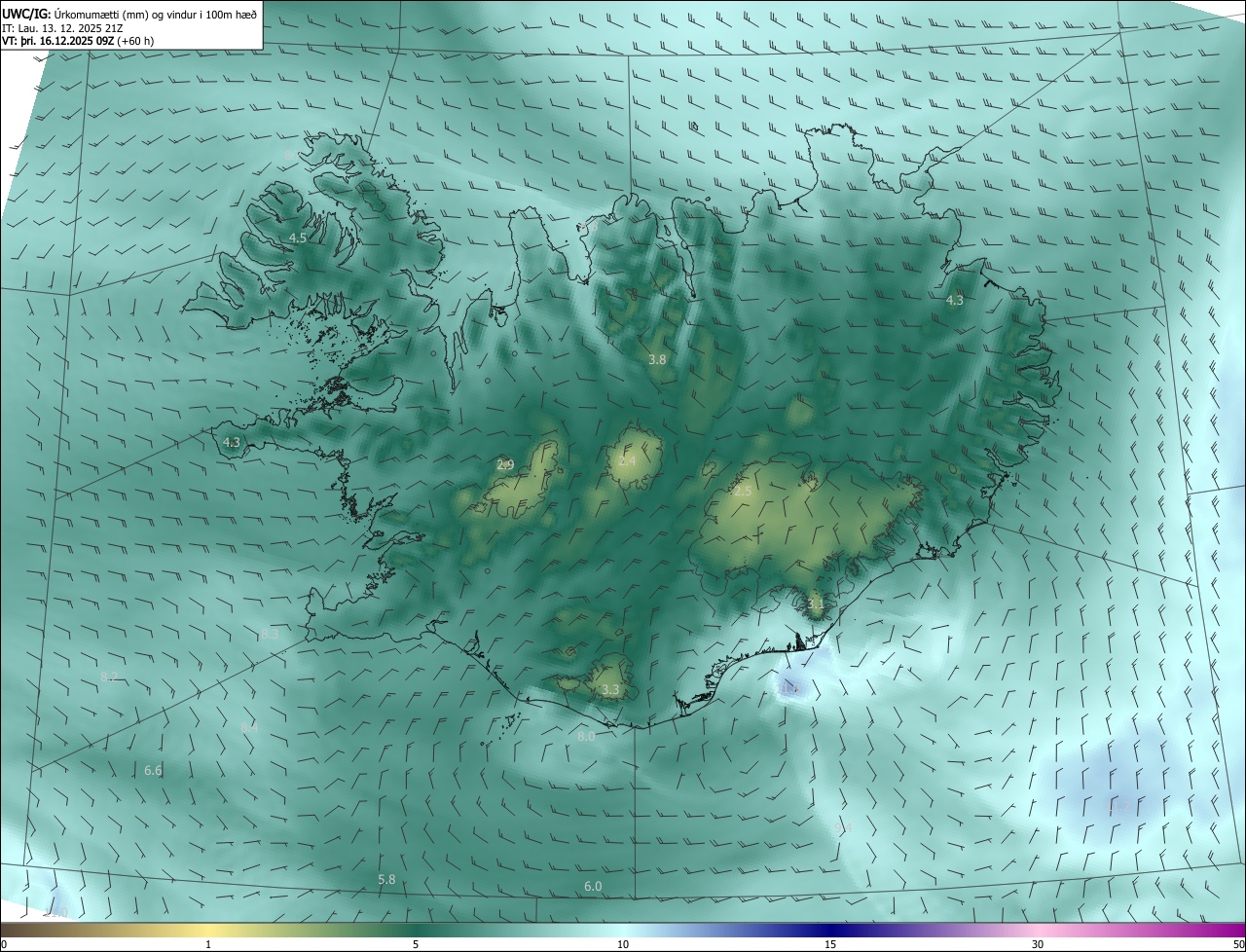Click the colour scale tick label '50'

click(x=1238, y=944)
